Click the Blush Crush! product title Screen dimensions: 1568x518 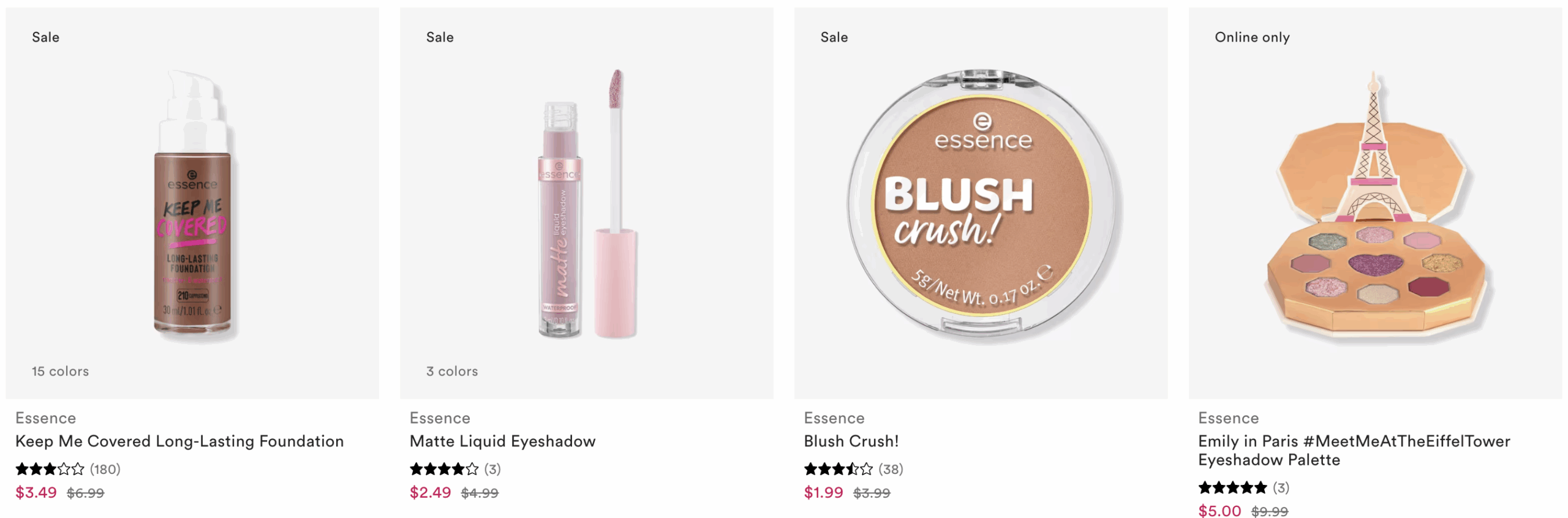[851, 441]
